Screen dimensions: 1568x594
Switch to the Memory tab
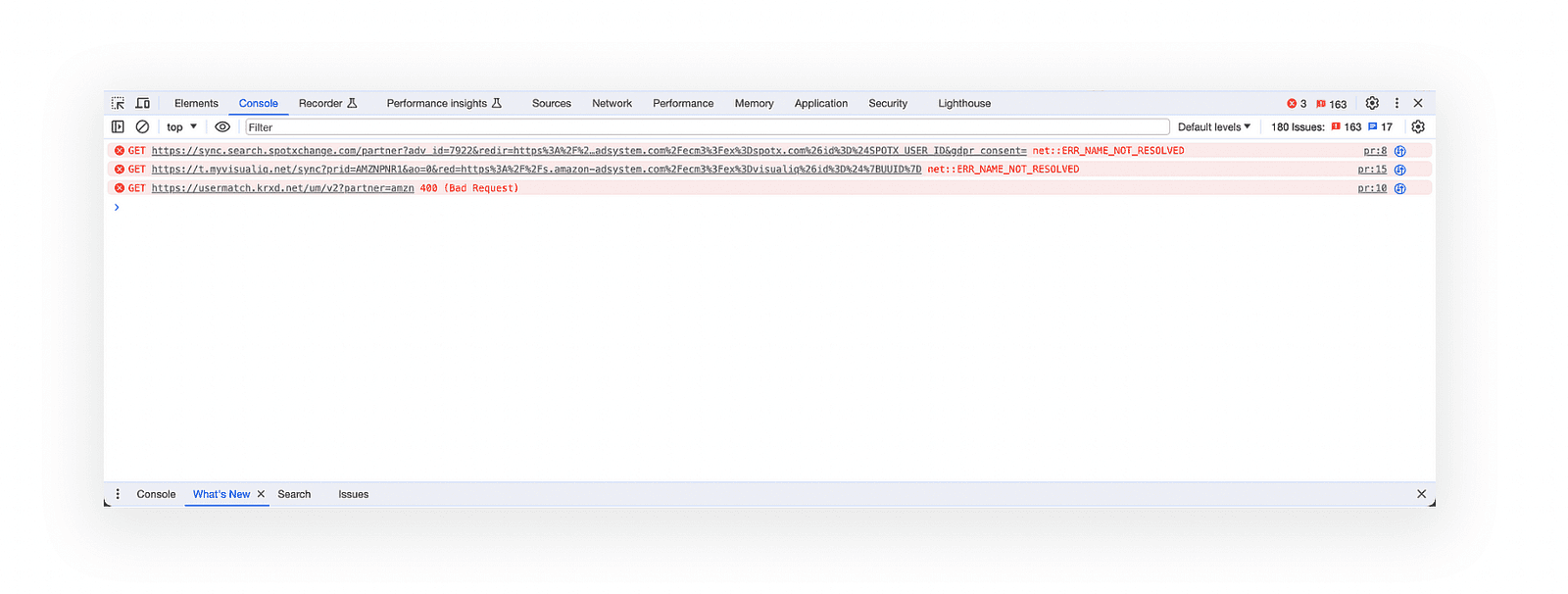point(754,103)
